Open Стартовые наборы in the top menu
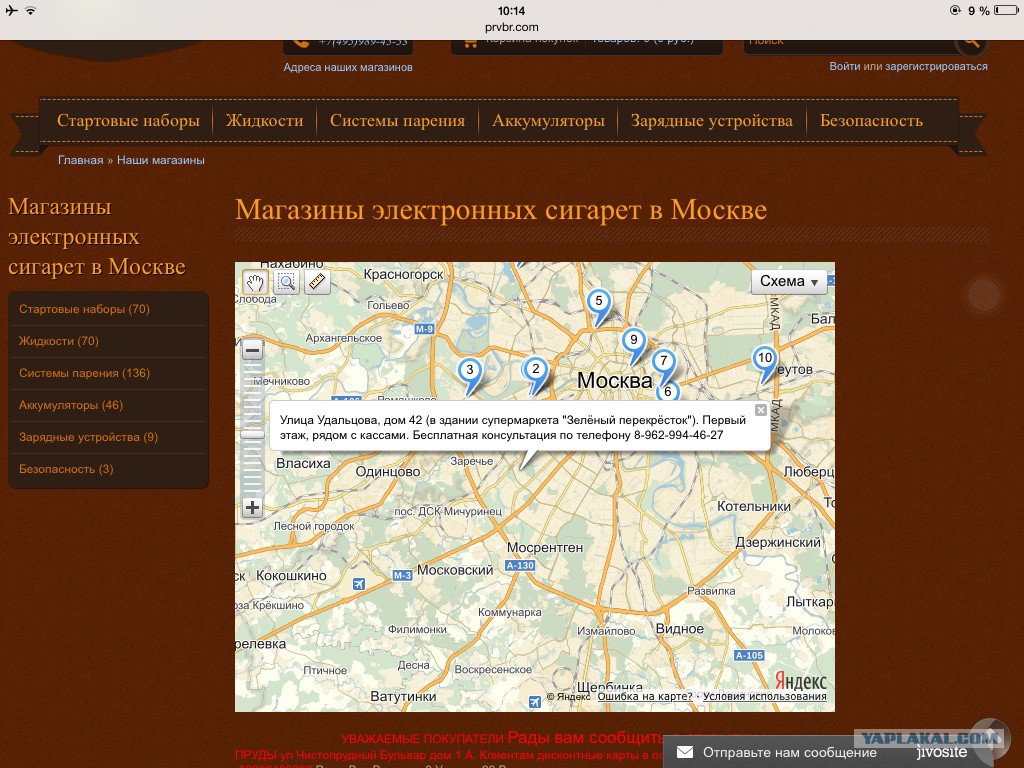Image resolution: width=1024 pixels, height=768 pixels. [128, 120]
